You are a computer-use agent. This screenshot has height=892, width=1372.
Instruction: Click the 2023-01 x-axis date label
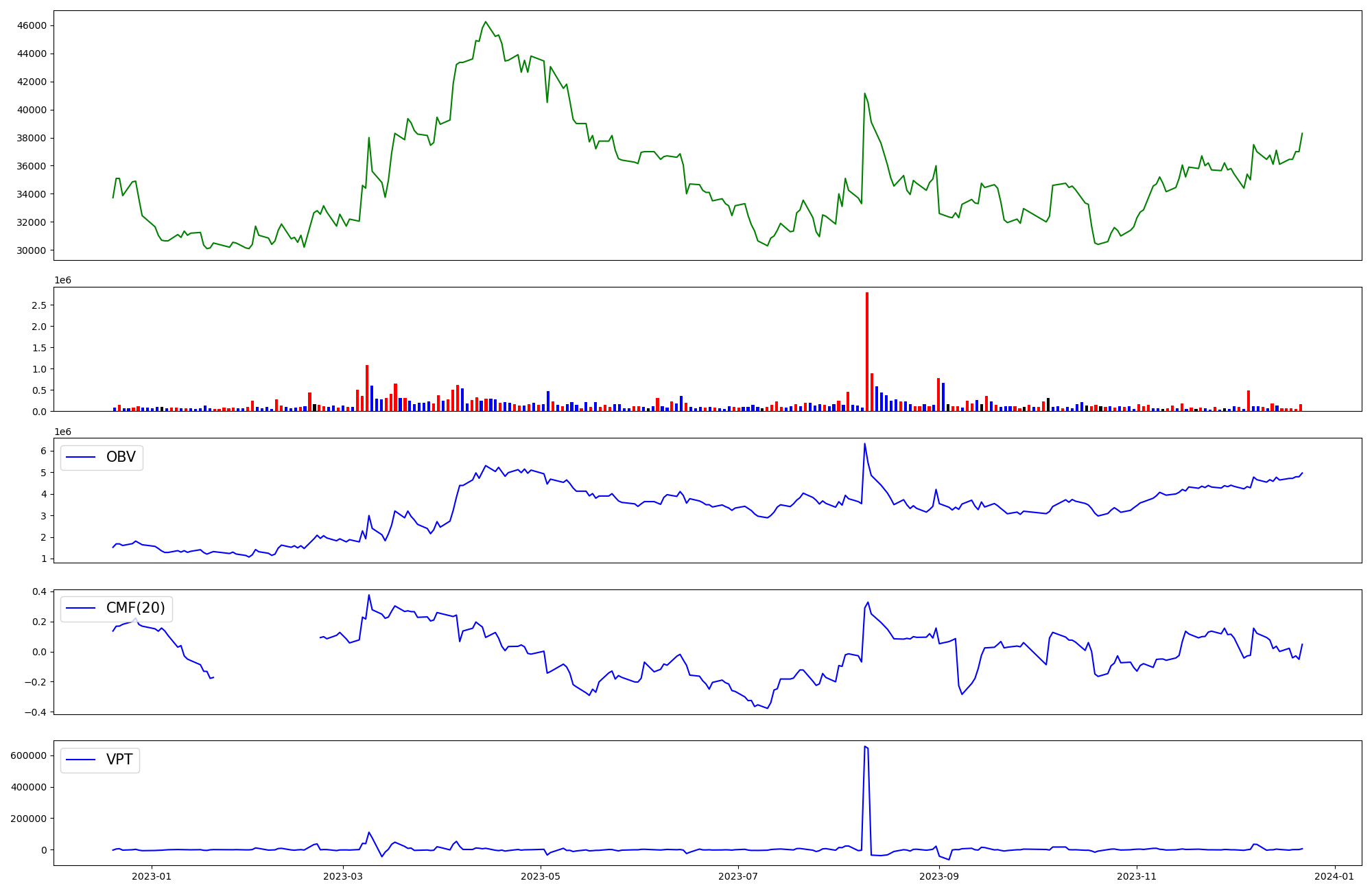click(x=151, y=876)
